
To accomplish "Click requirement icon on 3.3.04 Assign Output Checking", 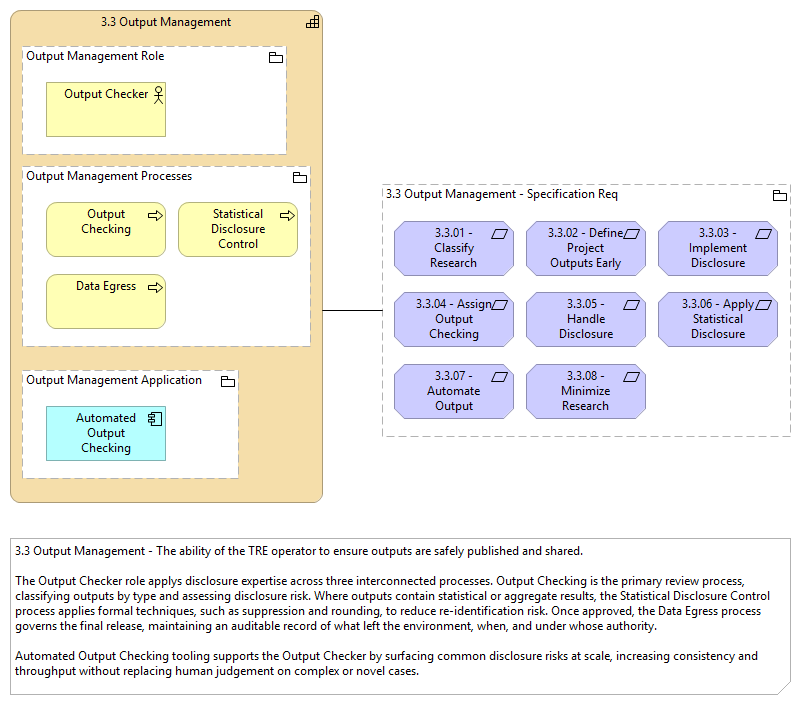I will (x=499, y=305).
